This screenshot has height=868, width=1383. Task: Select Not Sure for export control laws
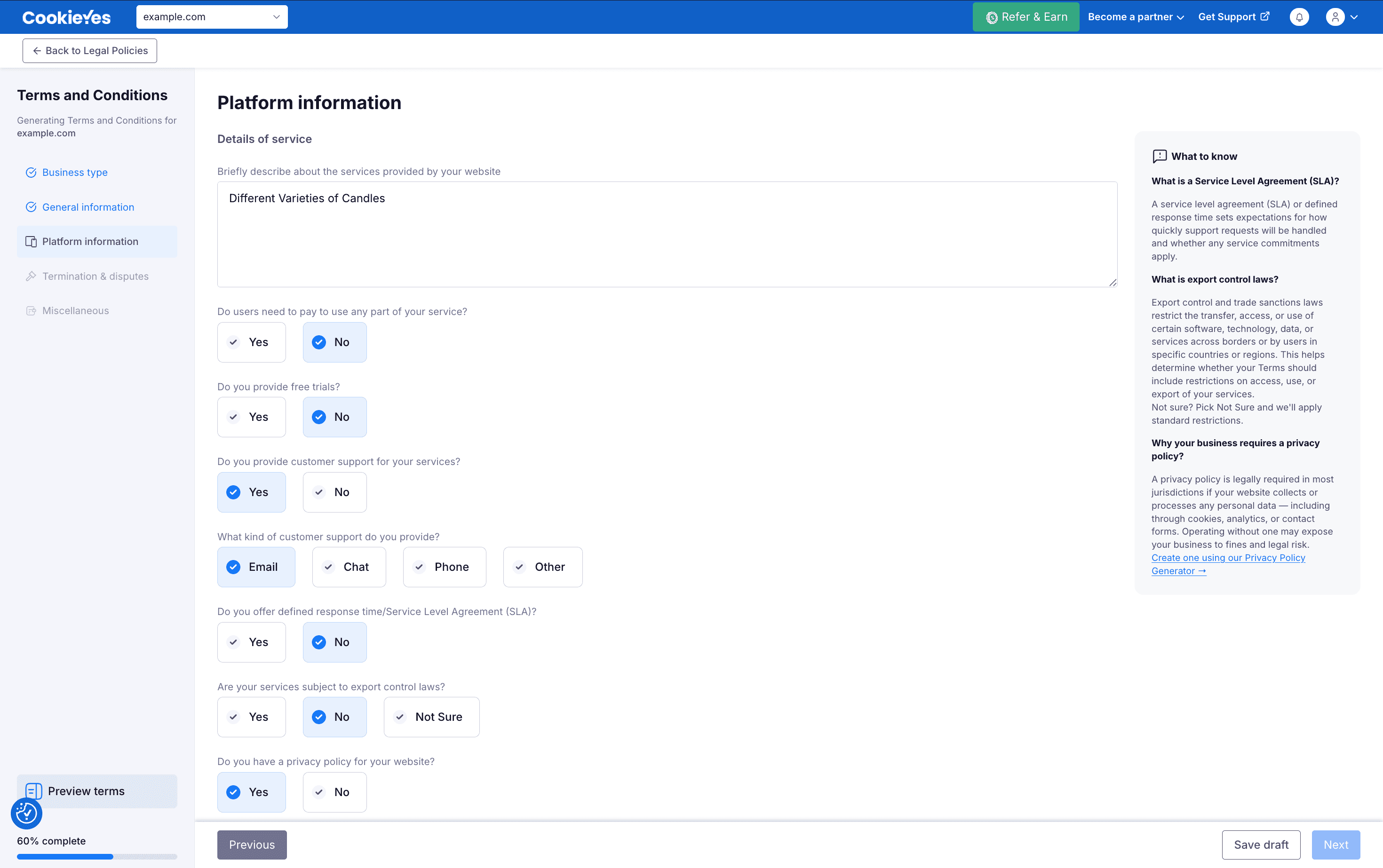432,717
